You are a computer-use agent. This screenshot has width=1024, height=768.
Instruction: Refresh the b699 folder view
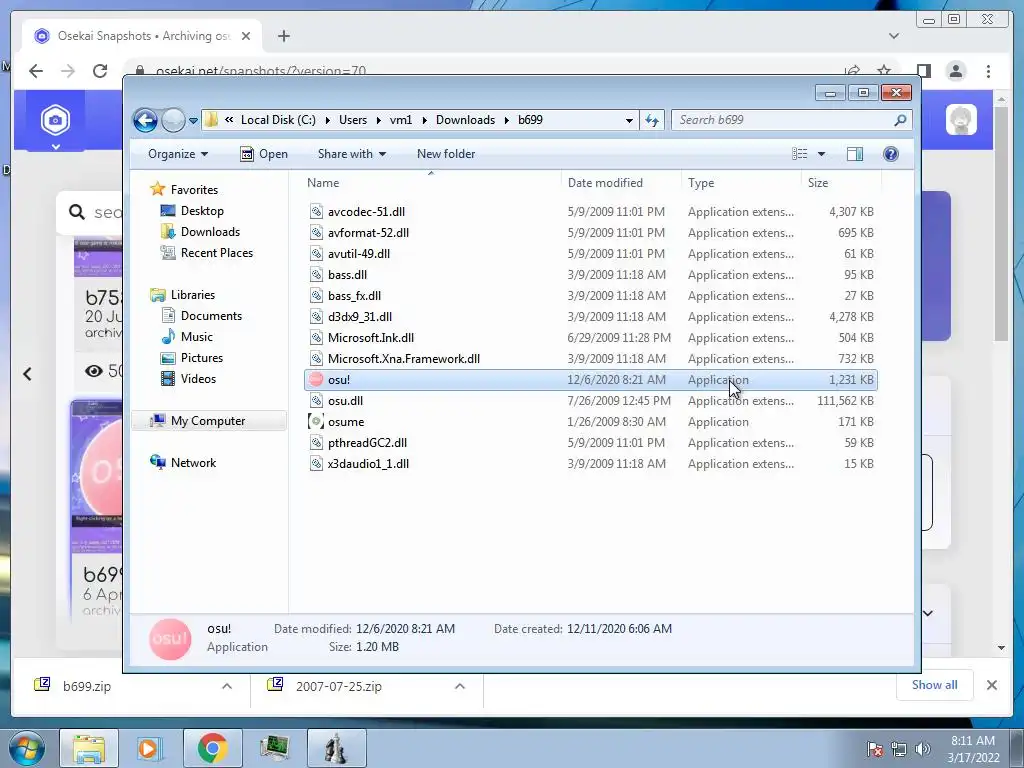[x=652, y=120]
